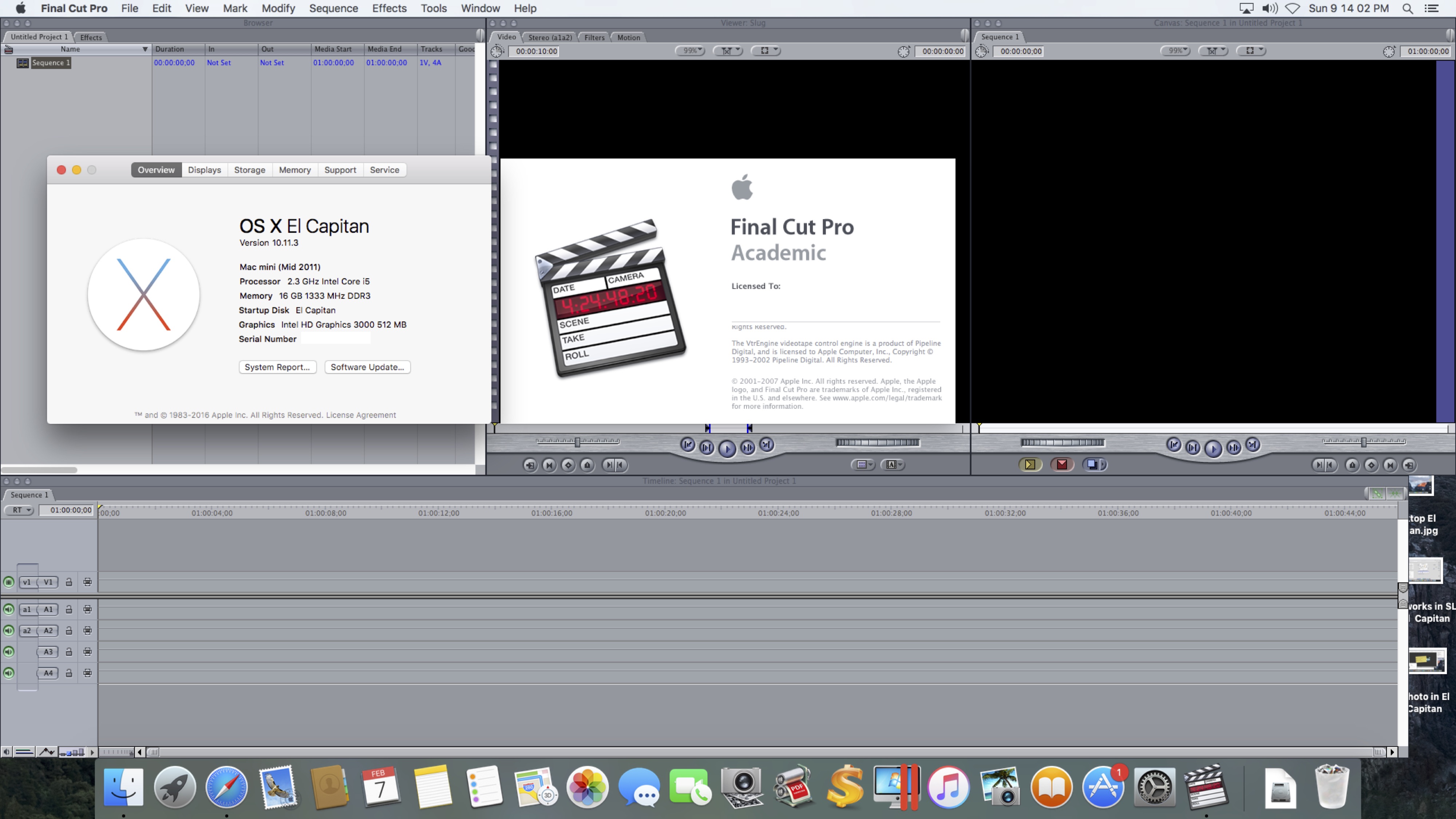Open the Sequence menu
This screenshot has height=819, width=1456.
pyautogui.click(x=333, y=8)
